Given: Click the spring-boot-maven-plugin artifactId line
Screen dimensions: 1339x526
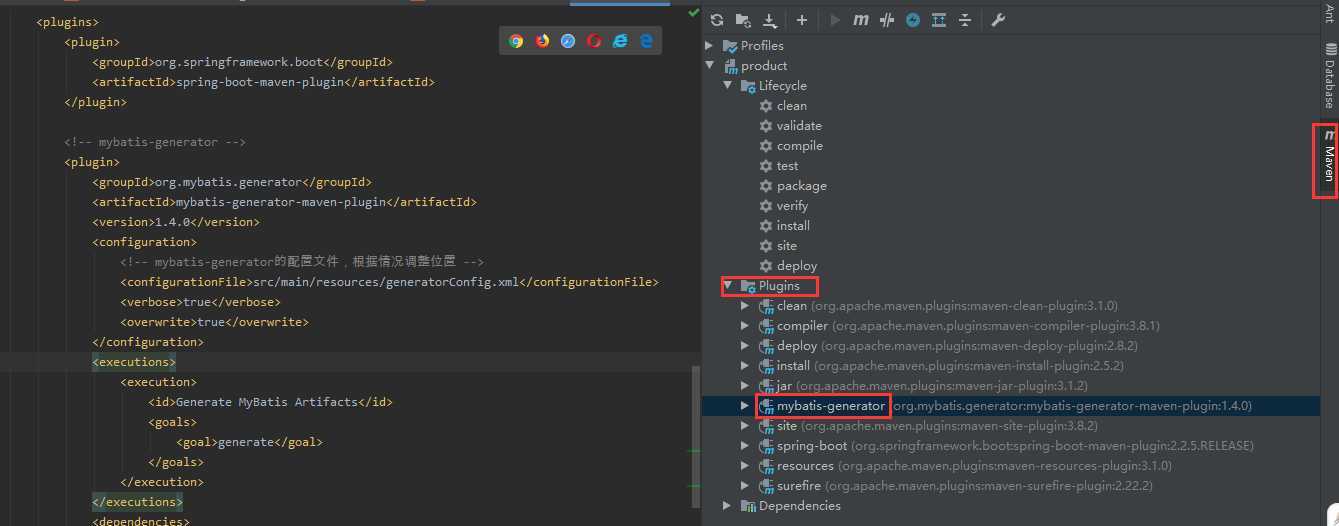Looking at the screenshot, I should coord(263,82).
